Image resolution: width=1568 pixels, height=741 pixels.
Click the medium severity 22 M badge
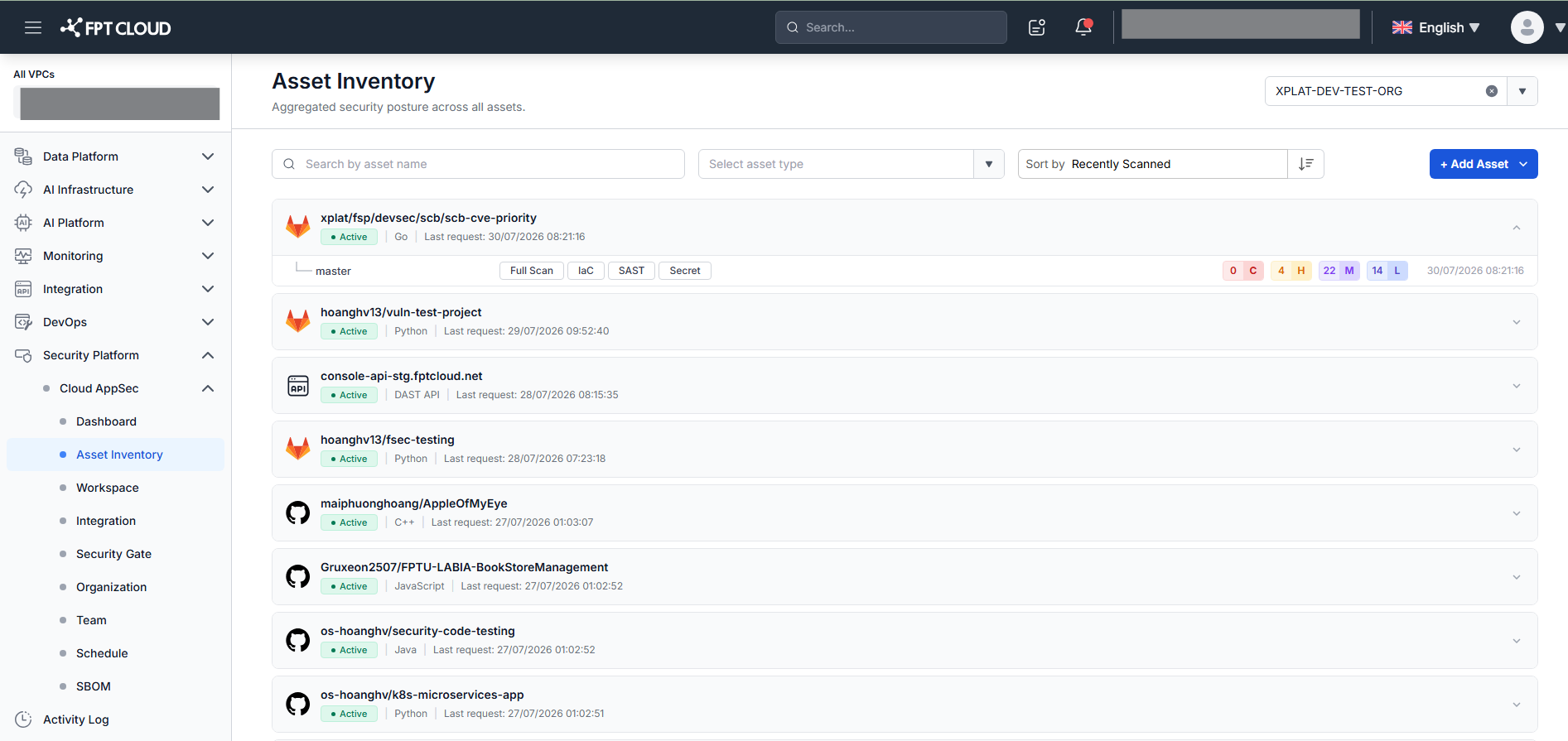click(x=1339, y=271)
